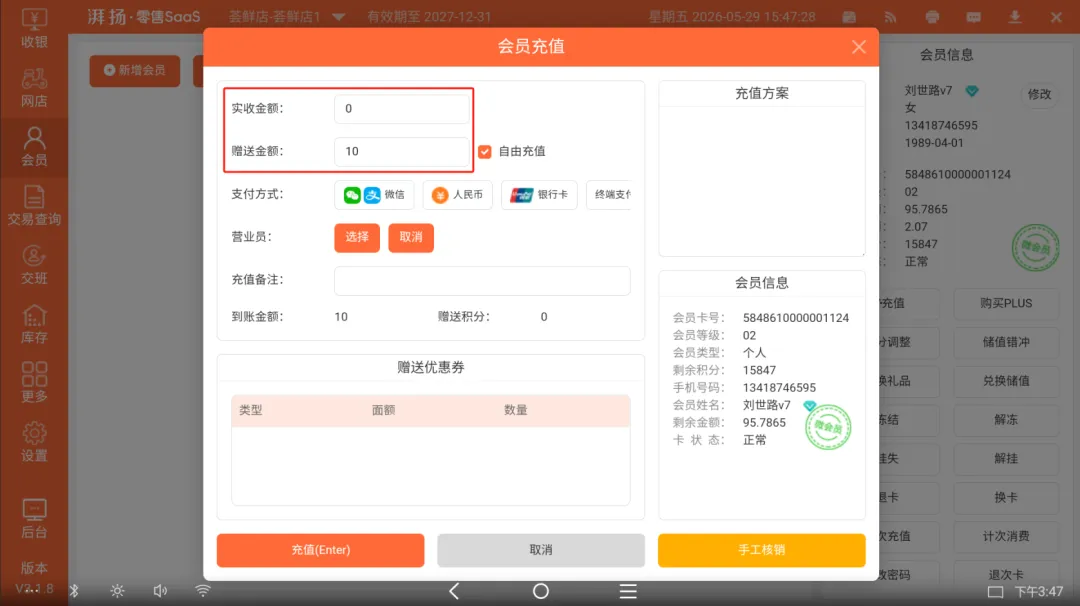Click 储值错冲 in background panel
The image size is (1080, 606).
tap(1006, 342)
